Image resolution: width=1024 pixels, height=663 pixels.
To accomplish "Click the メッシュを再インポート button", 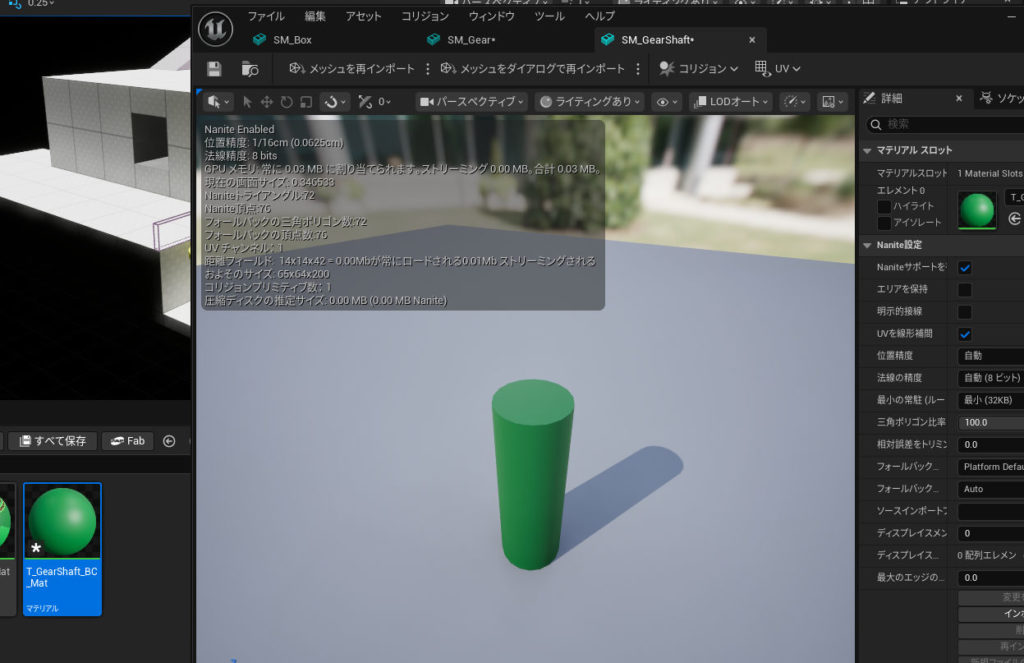I will [351, 69].
